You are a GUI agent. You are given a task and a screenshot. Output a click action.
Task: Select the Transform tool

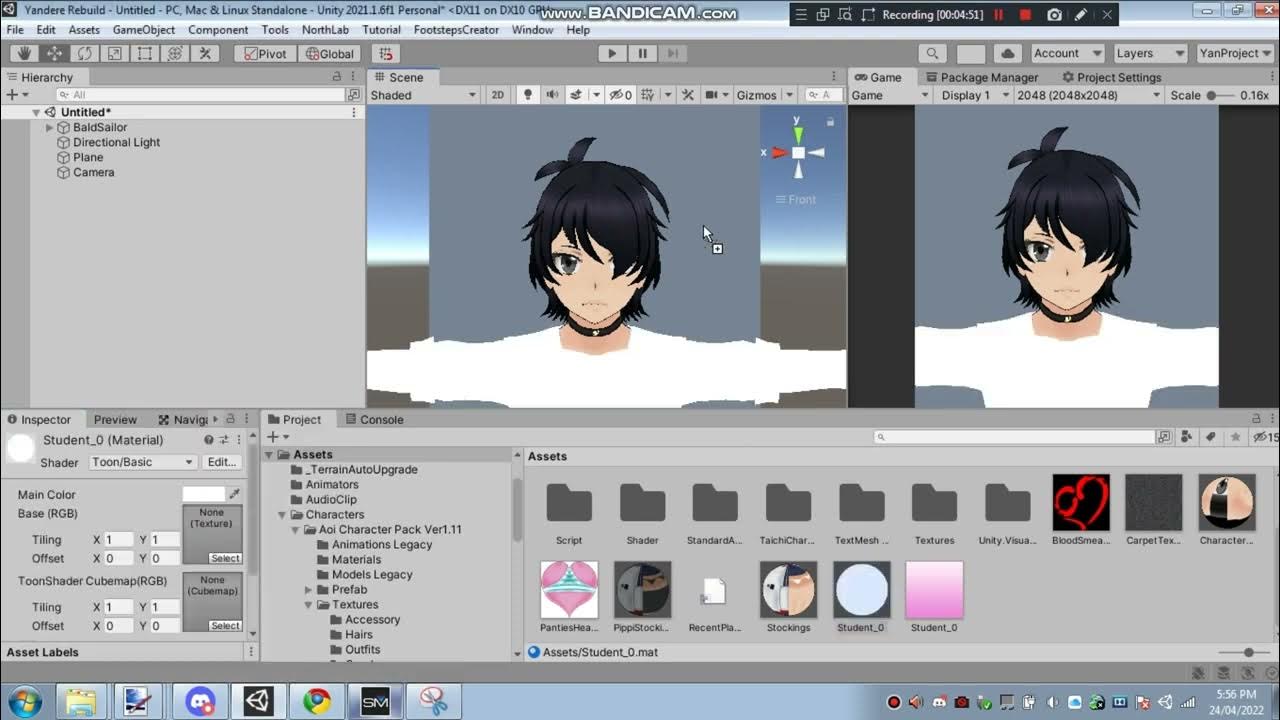(x=175, y=53)
